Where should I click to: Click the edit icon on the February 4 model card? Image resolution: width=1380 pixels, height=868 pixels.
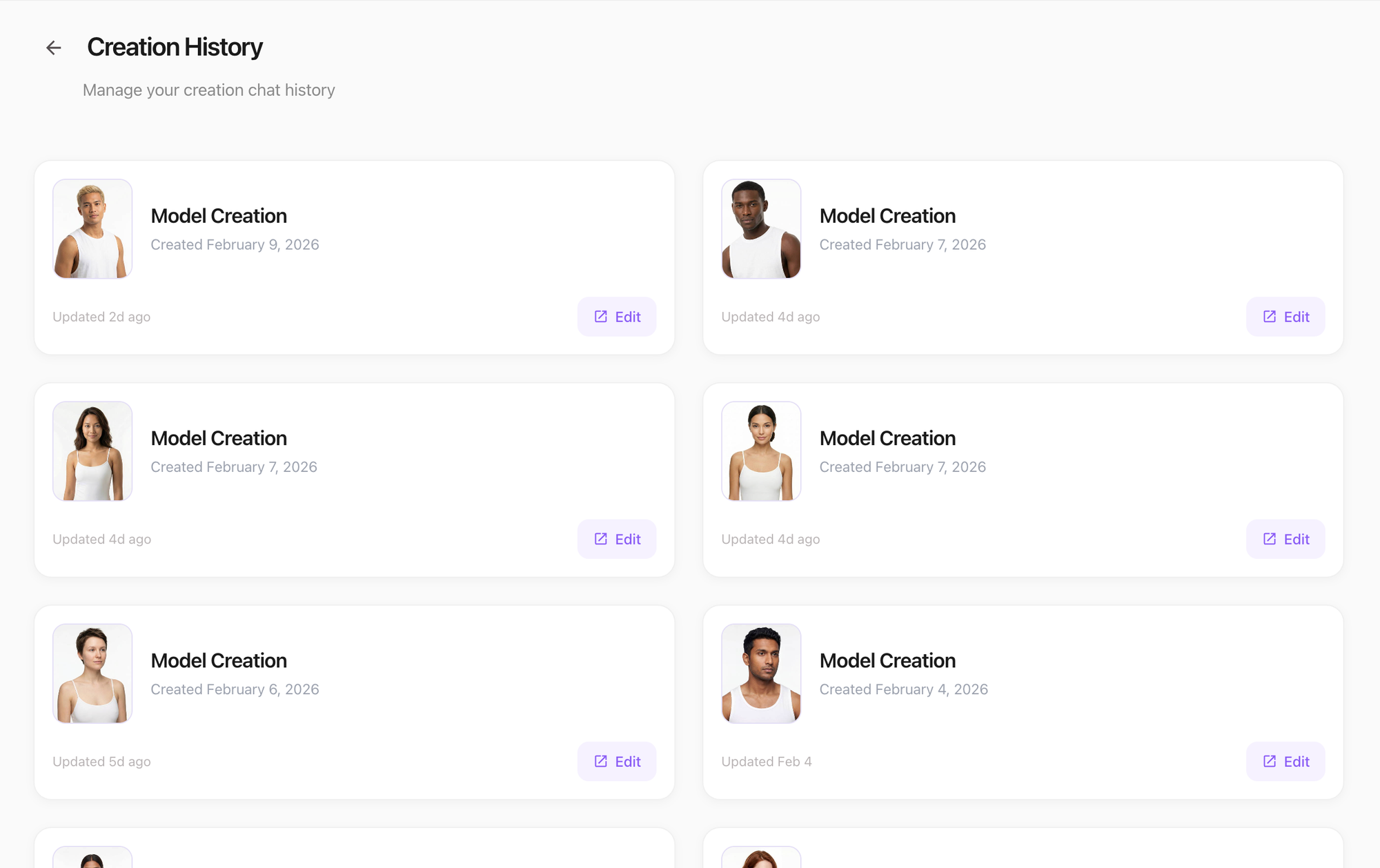[1270, 761]
